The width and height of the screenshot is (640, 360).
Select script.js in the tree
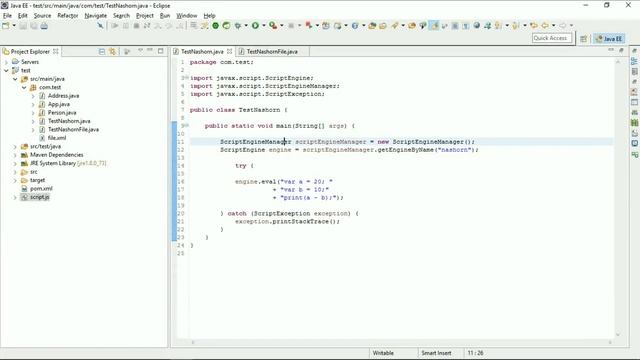40,197
